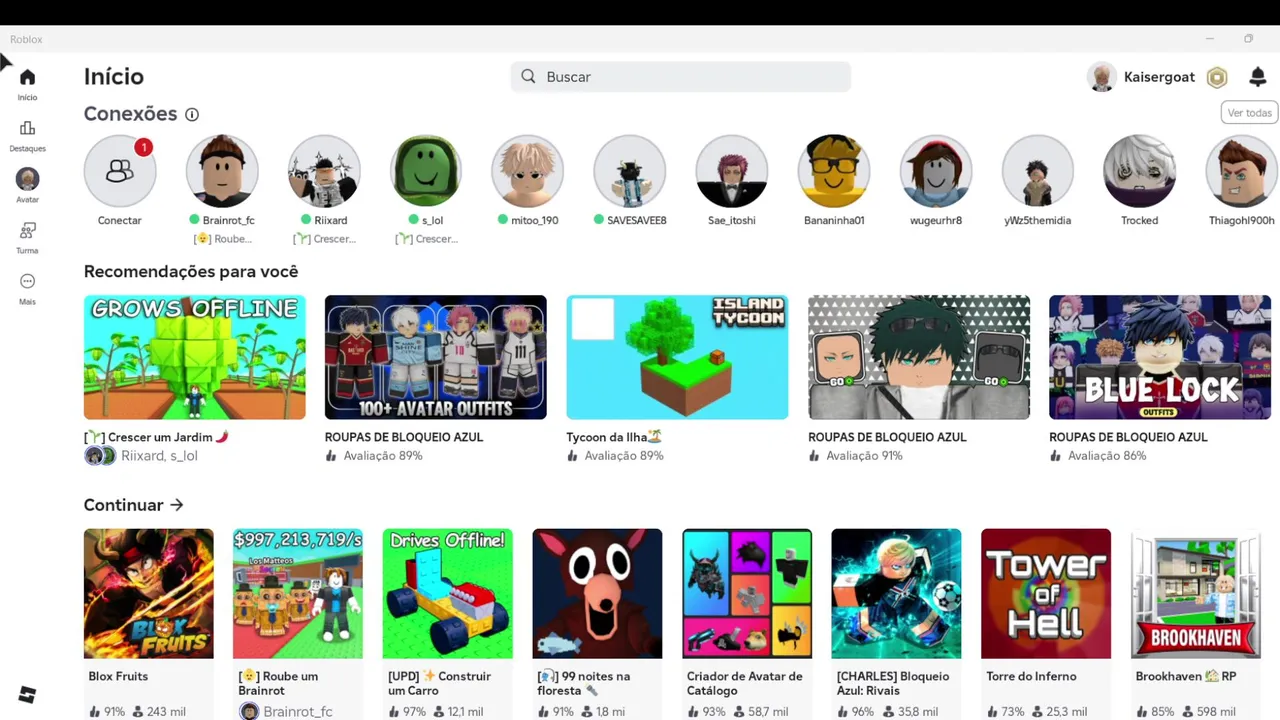Open the Tower of Hell thumbnail
The image size is (1280, 720).
pyautogui.click(x=1046, y=594)
